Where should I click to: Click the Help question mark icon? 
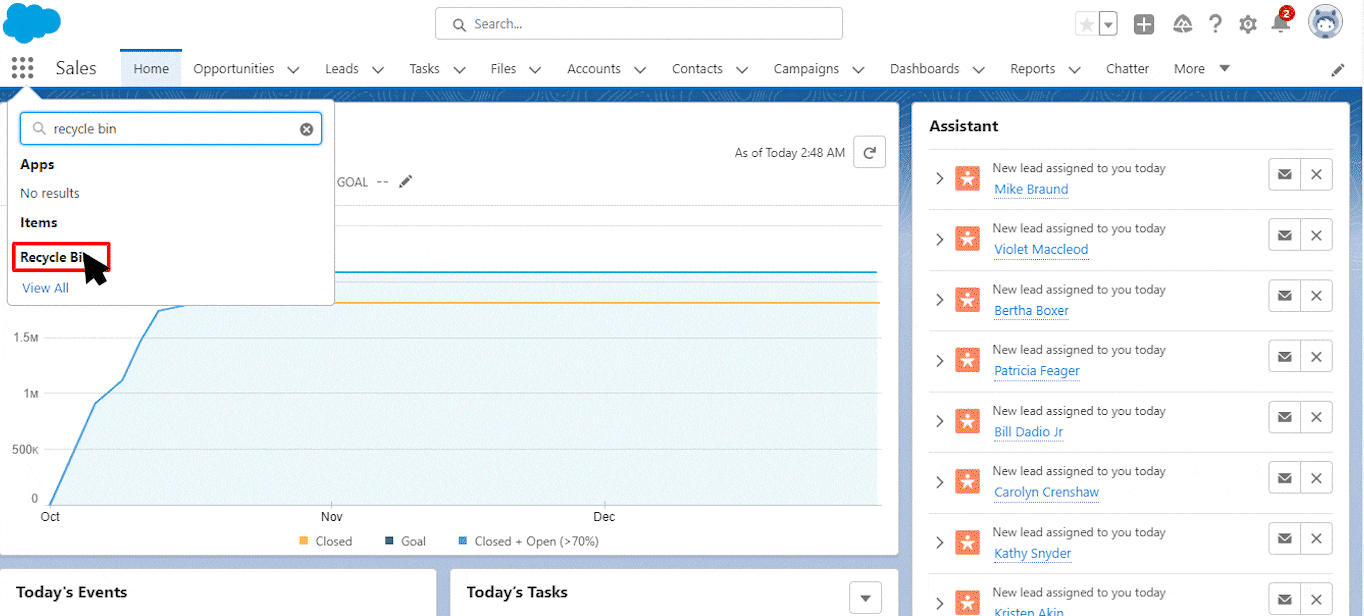click(1215, 24)
